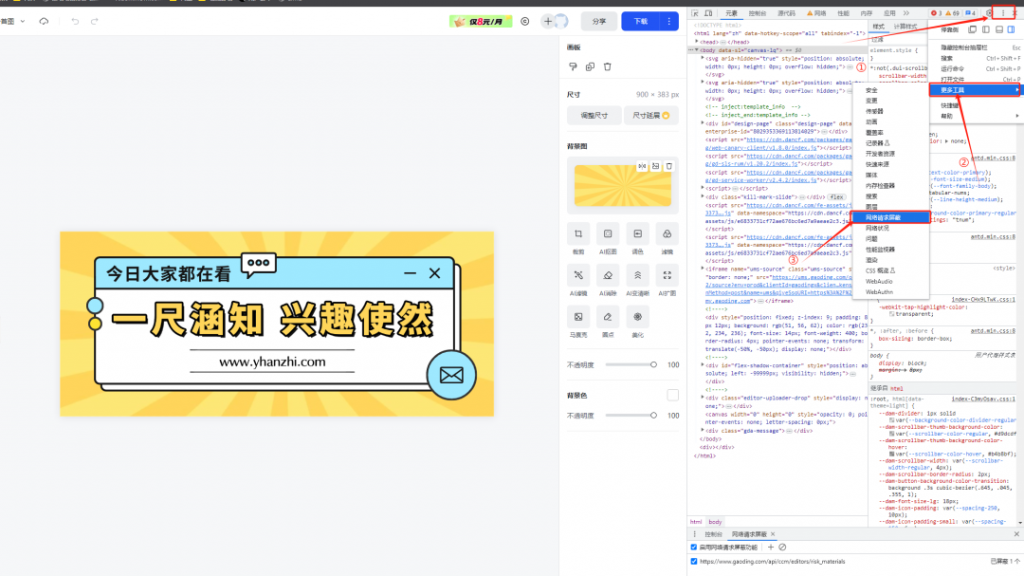Image resolution: width=1024 pixels, height=576 pixels.
Task: Click the banner heading 一尺涵知 兴趣使然
Action: 272,320
